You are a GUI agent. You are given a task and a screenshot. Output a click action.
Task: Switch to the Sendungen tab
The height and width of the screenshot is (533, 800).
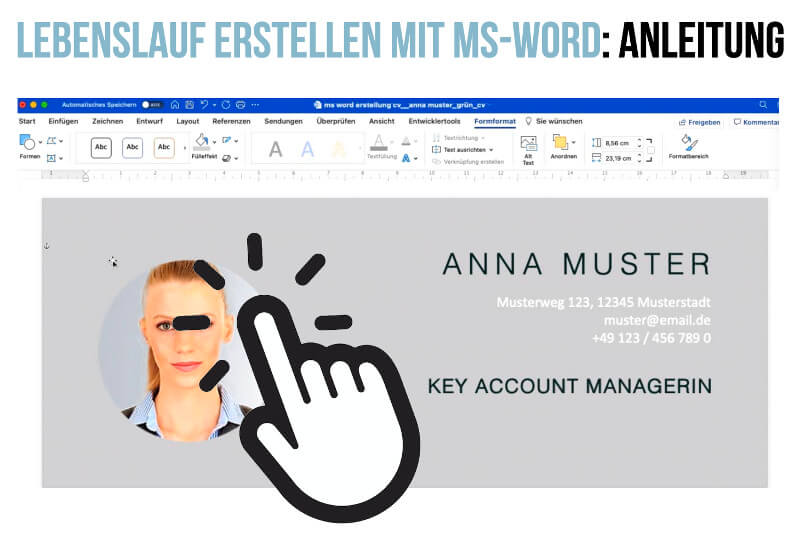(283, 121)
